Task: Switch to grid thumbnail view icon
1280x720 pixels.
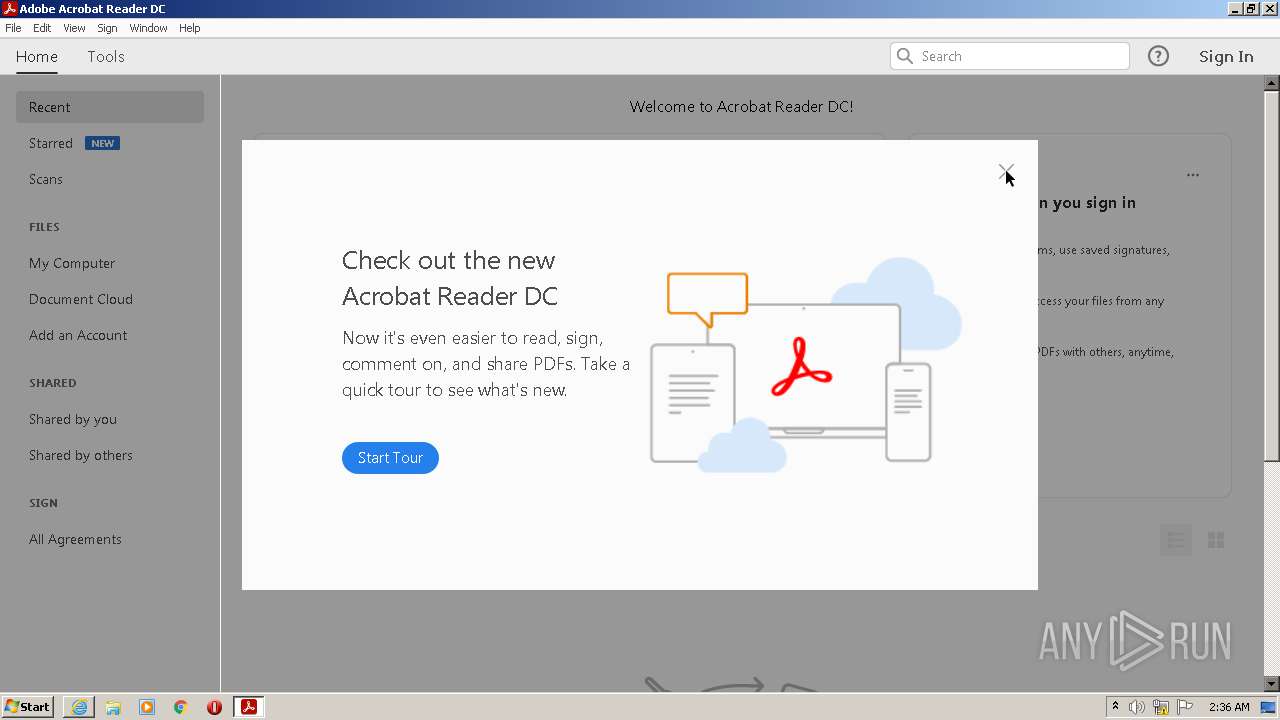Action: (x=1216, y=540)
